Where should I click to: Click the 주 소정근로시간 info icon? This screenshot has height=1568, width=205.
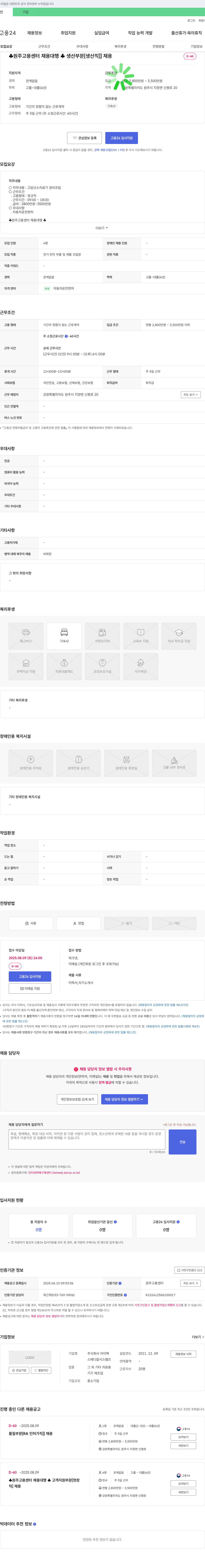point(66,336)
